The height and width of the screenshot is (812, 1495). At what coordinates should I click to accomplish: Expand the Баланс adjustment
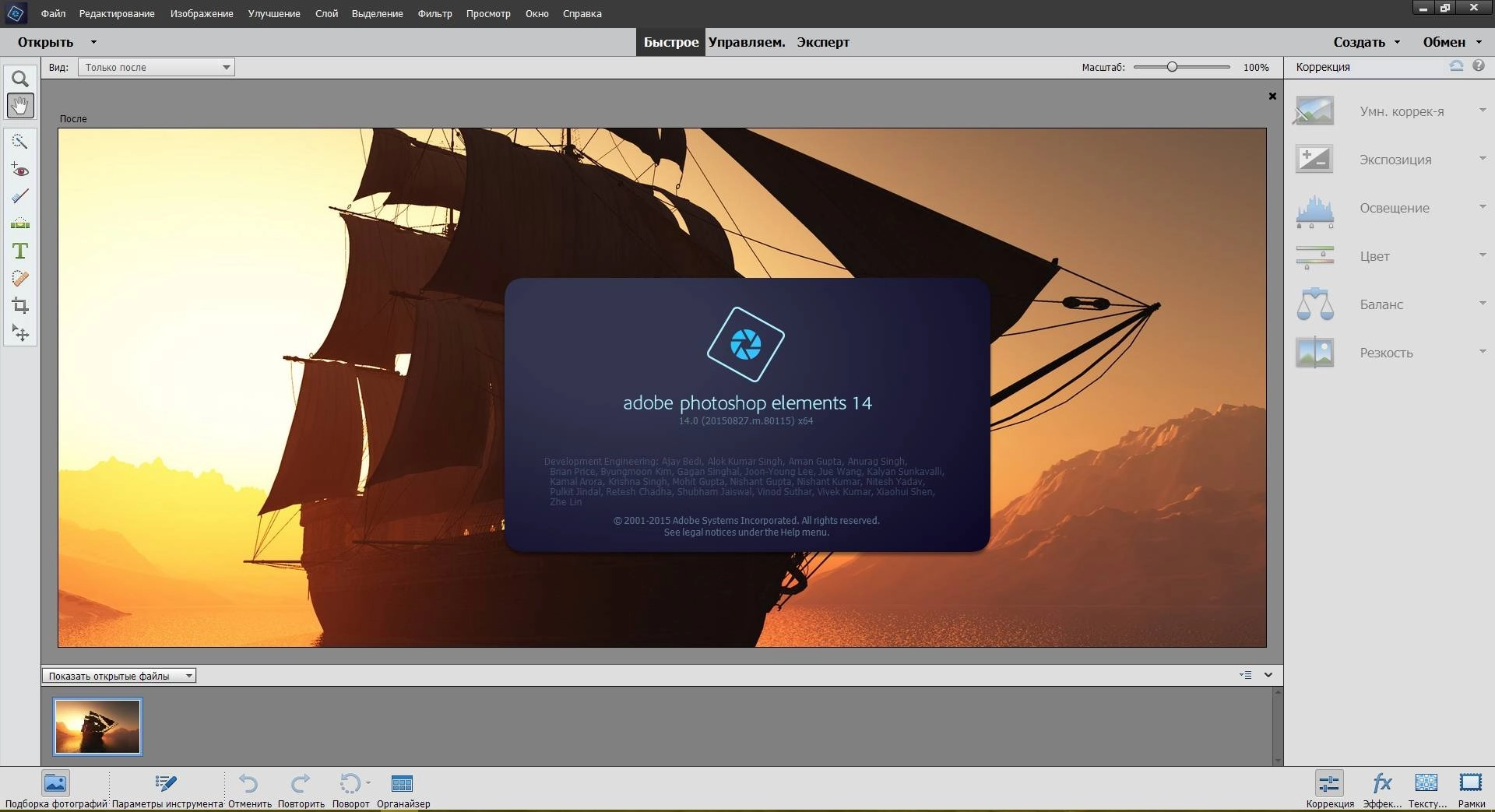point(1483,304)
